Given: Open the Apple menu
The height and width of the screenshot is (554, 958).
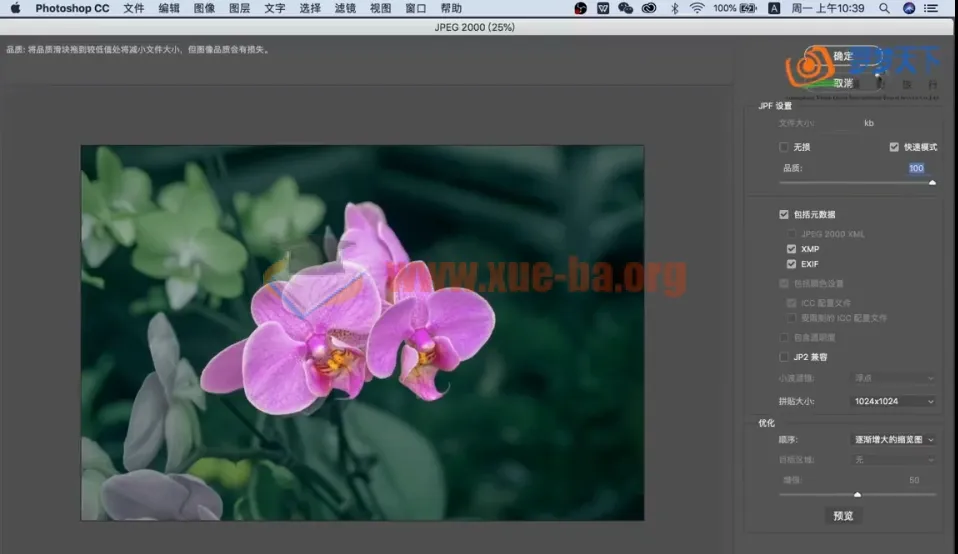Looking at the screenshot, I should click(x=15, y=8).
